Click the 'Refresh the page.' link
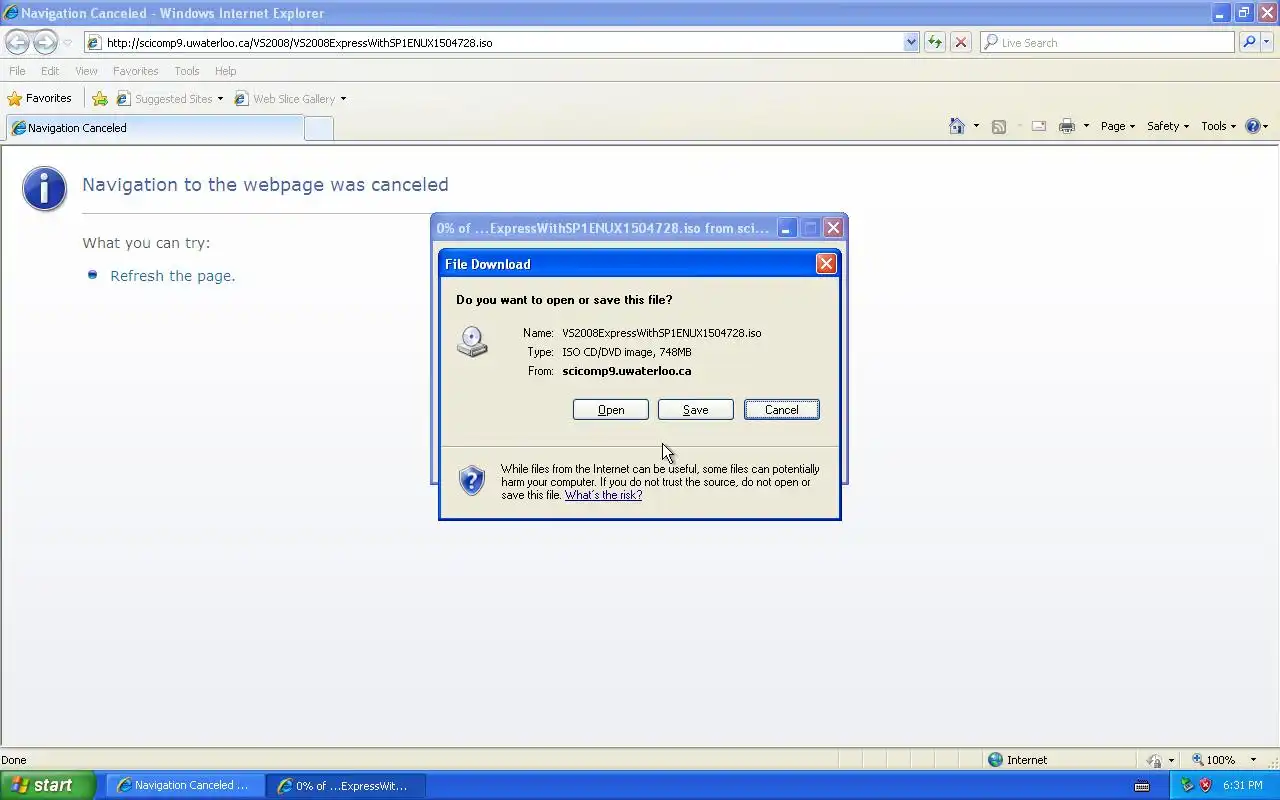Screen dimensions: 1280x800 (x=173, y=276)
